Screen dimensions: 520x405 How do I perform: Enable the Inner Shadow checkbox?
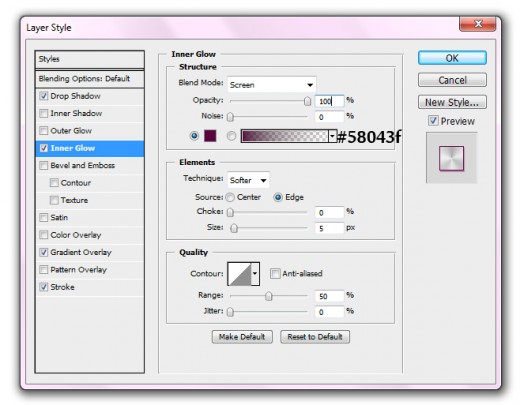click(x=44, y=113)
